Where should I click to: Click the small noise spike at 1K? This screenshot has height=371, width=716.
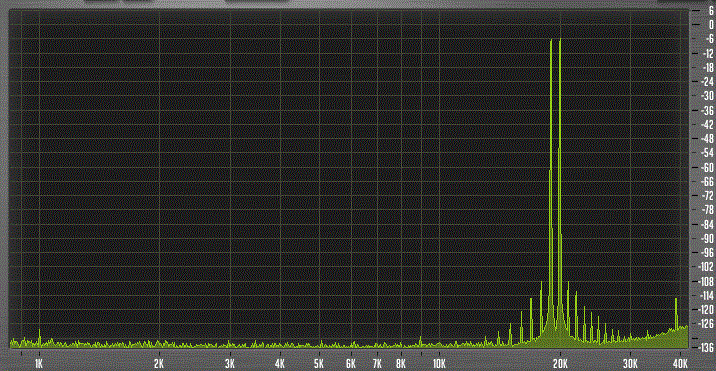pos(39,337)
